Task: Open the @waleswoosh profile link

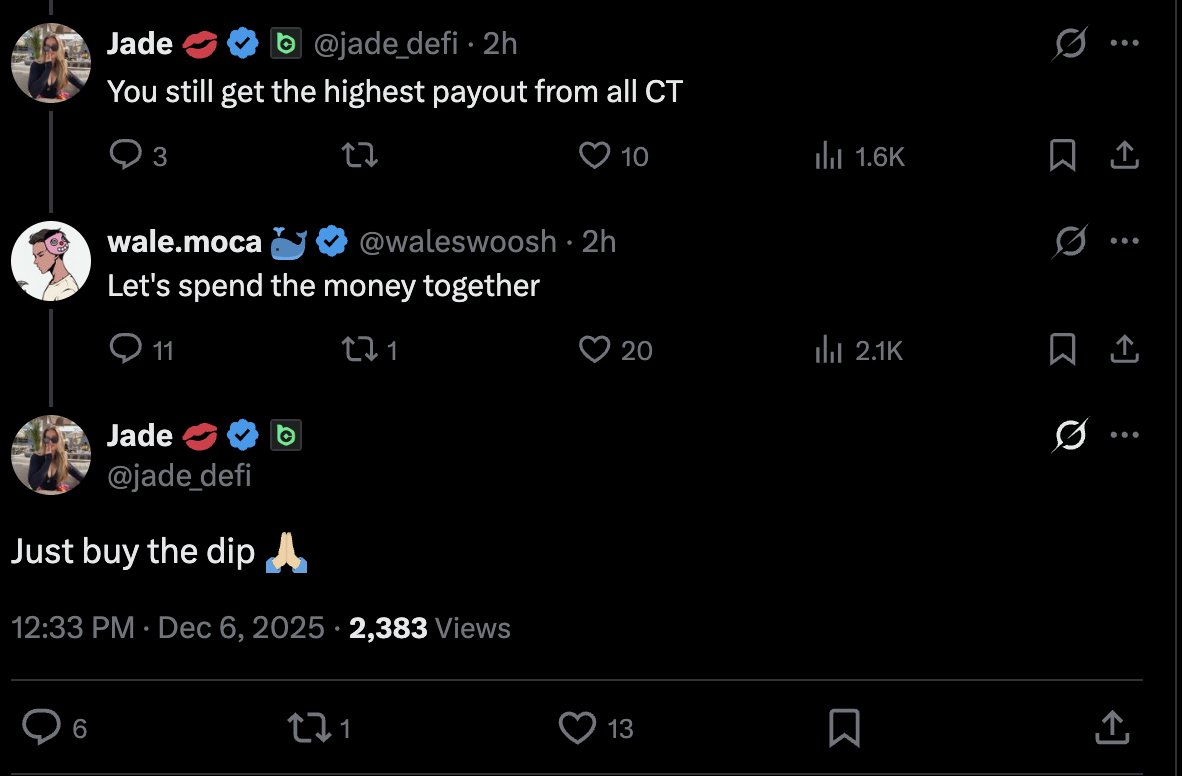Action: click(x=457, y=241)
